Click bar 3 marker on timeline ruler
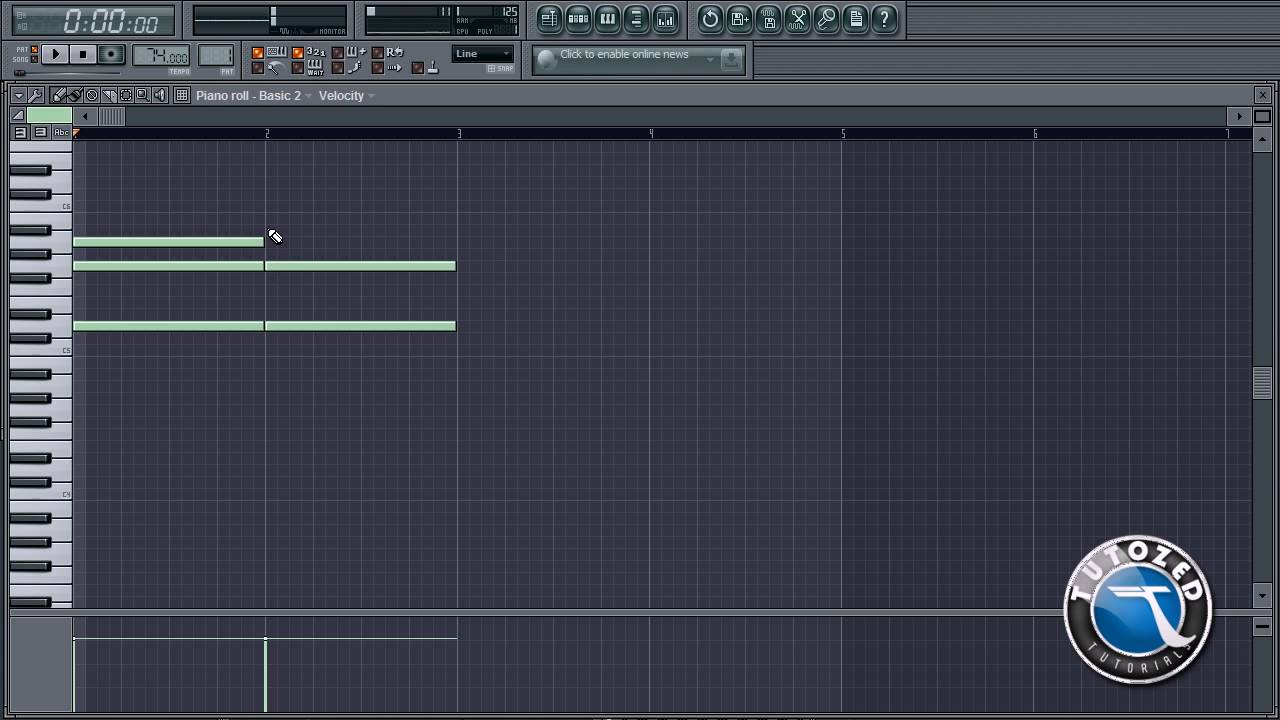Viewport: 1280px width, 720px height. pos(459,133)
